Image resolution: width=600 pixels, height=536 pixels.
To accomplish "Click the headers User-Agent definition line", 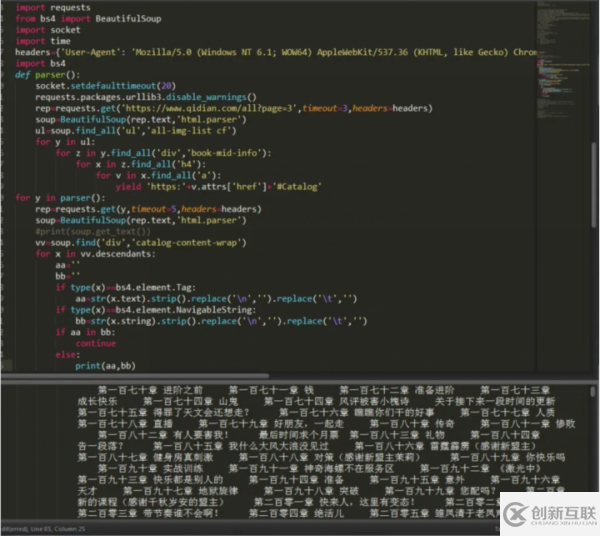I will pyautogui.click(x=276, y=52).
